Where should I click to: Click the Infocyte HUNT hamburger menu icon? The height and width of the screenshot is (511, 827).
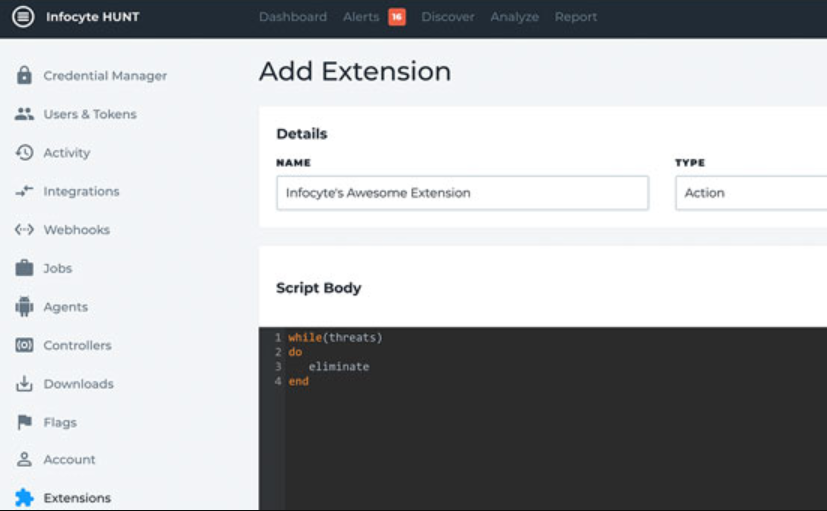23,17
